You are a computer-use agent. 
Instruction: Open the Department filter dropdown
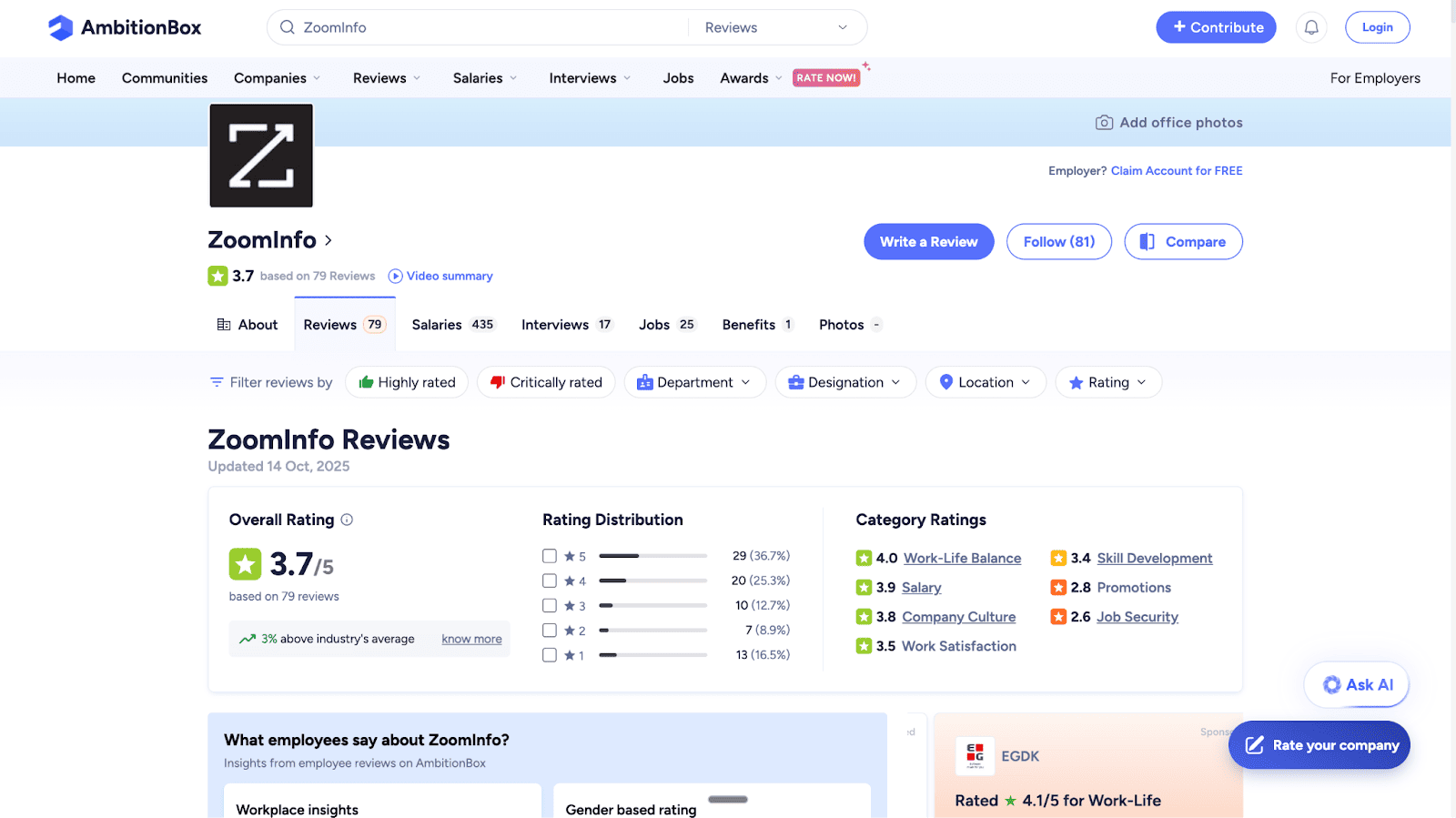tap(694, 382)
